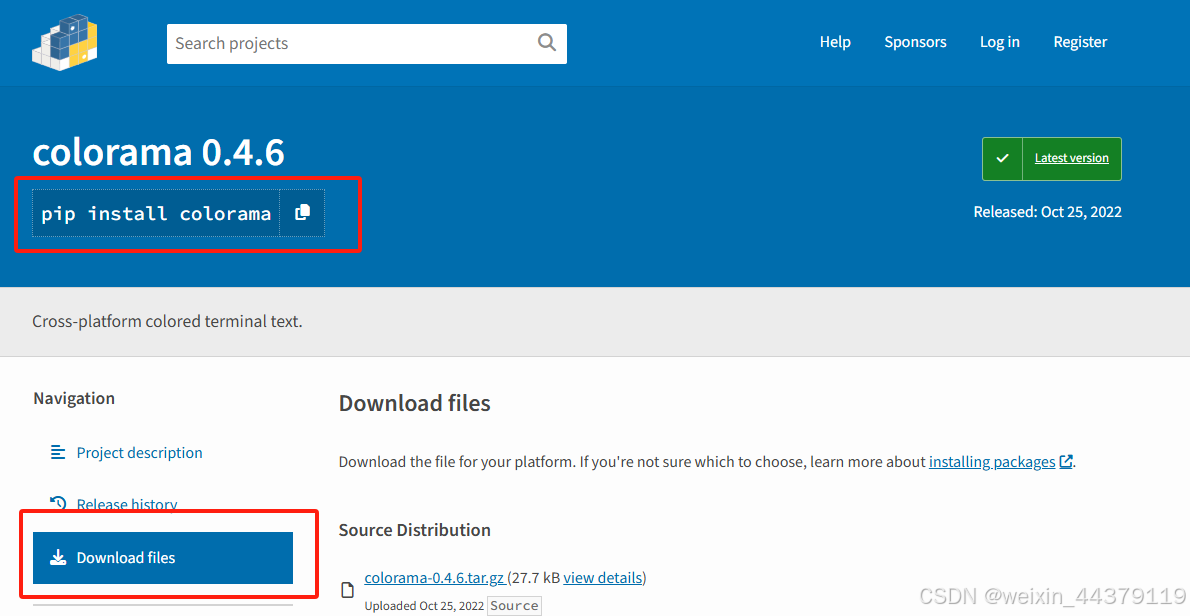
Task: Click the Release history clock icon
Action: click(58, 504)
